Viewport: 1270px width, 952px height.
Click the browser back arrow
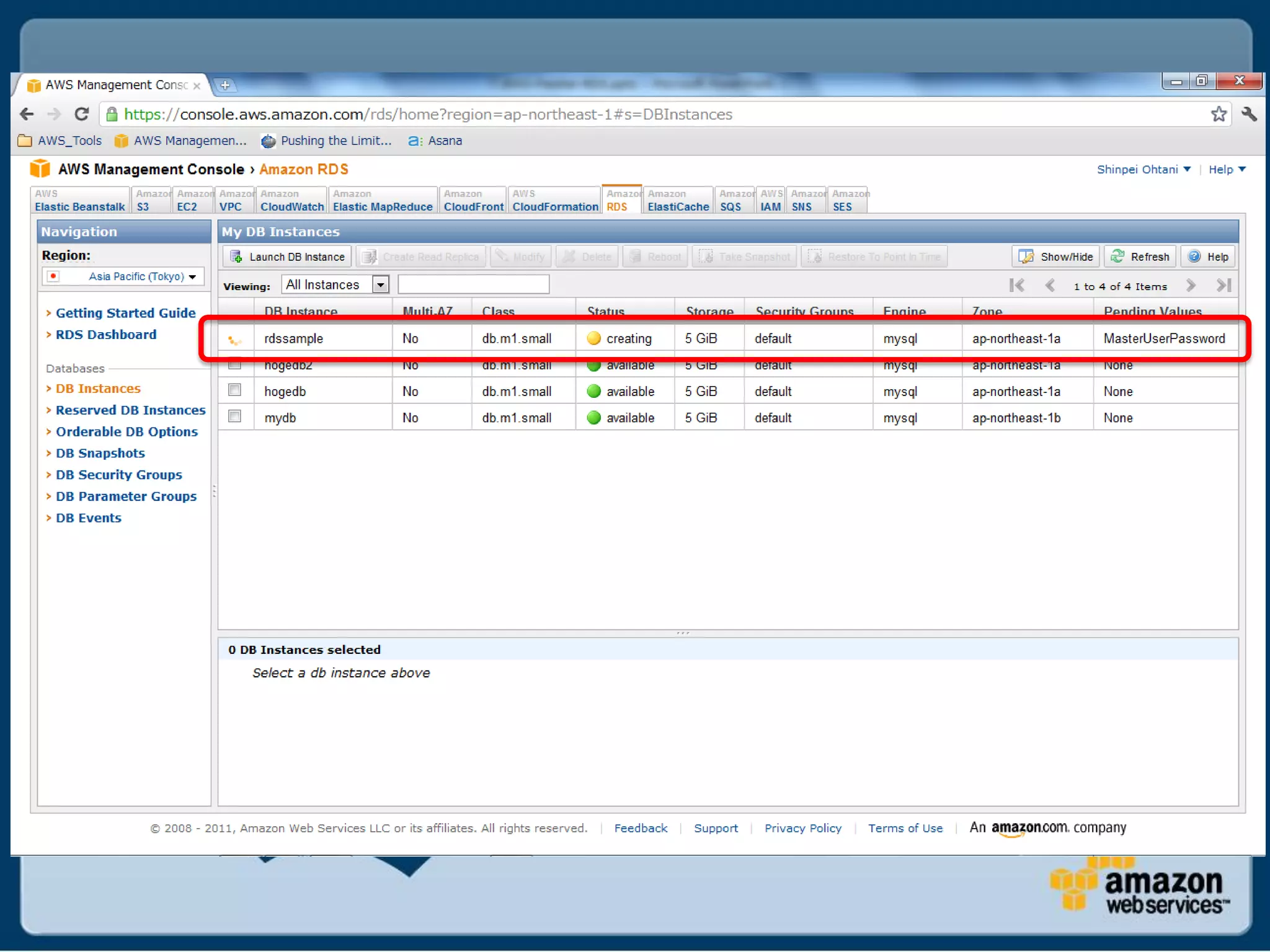(x=27, y=115)
